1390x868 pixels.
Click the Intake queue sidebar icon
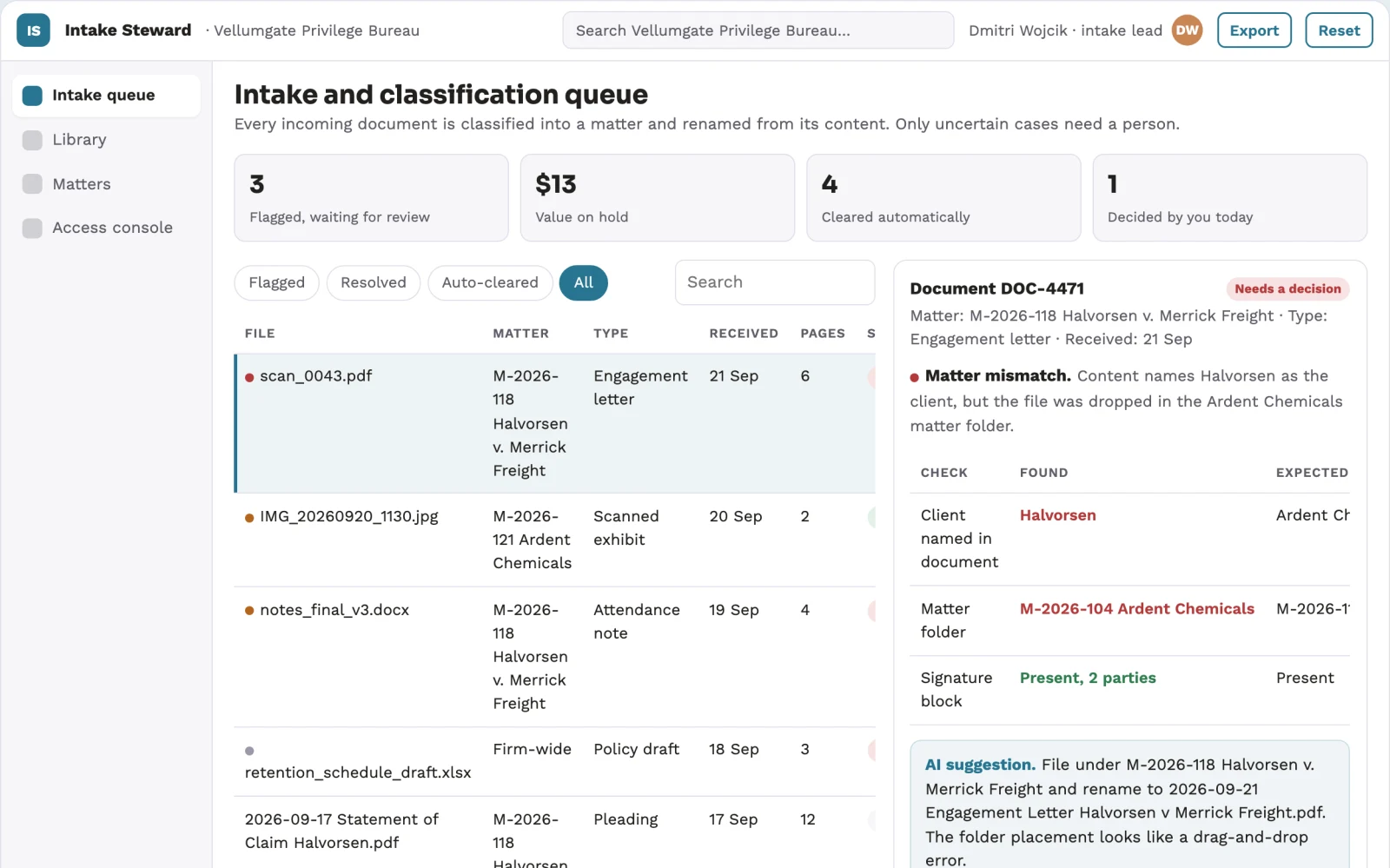(32, 96)
